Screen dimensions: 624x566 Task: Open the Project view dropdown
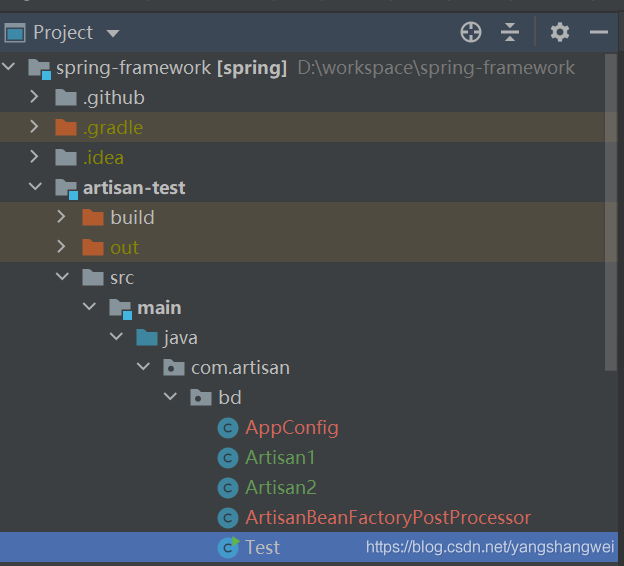click(x=113, y=33)
